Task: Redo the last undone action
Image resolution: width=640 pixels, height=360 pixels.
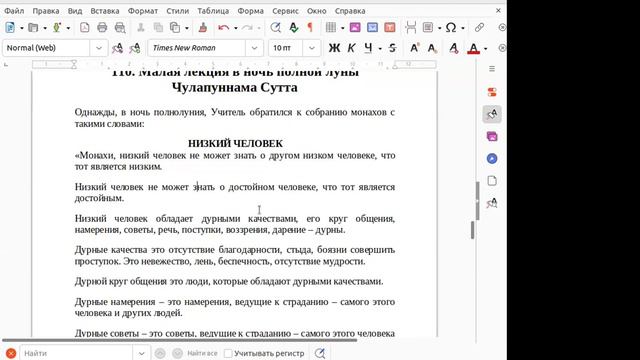Action: pos(247,27)
